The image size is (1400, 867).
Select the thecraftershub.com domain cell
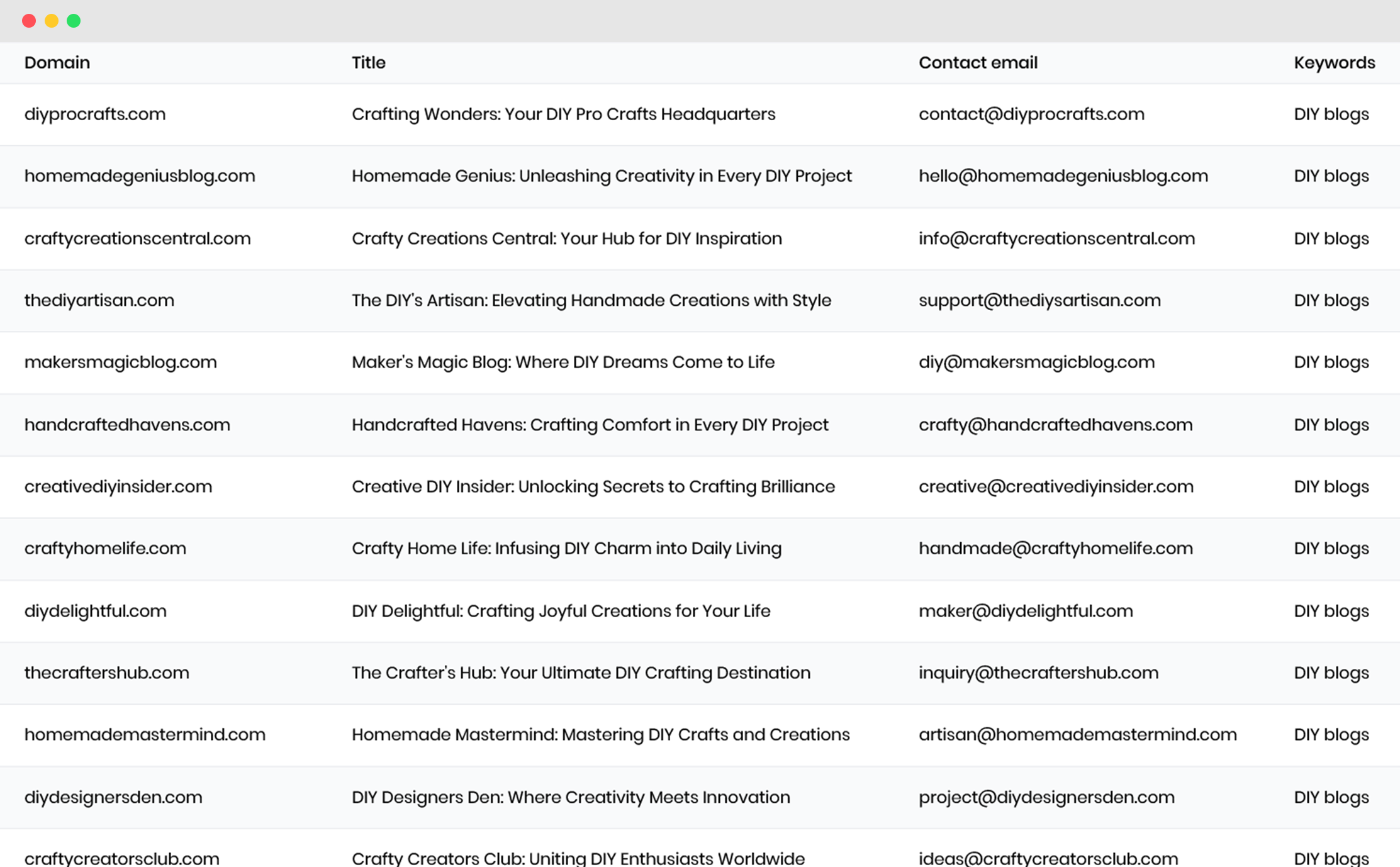pyautogui.click(x=107, y=673)
